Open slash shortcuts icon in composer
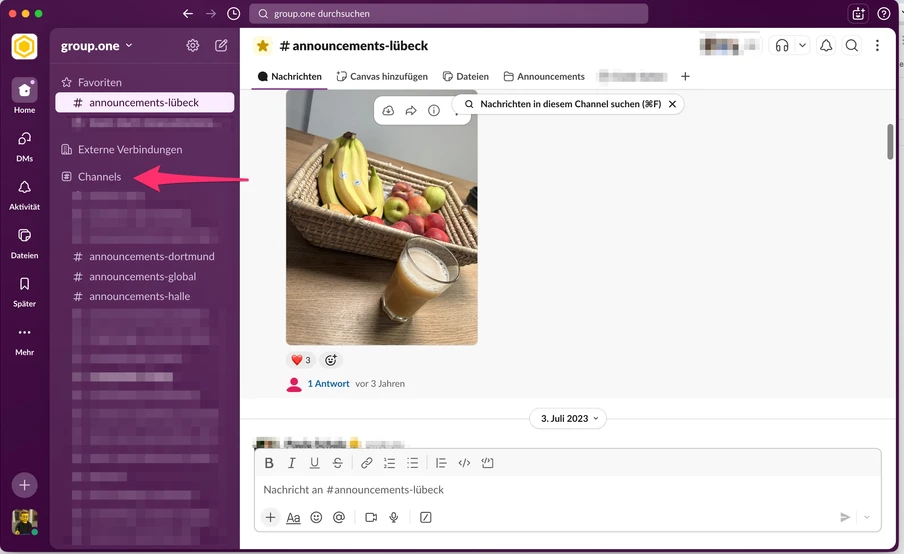This screenshot has width=904, height=554. 425,517
